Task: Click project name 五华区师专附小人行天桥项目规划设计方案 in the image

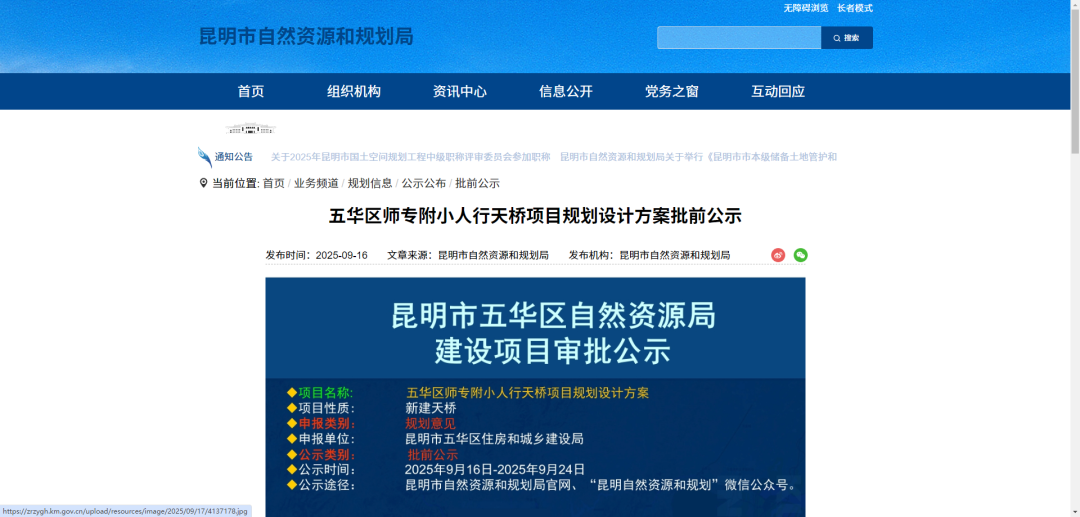Action: [x=528, y=393]
